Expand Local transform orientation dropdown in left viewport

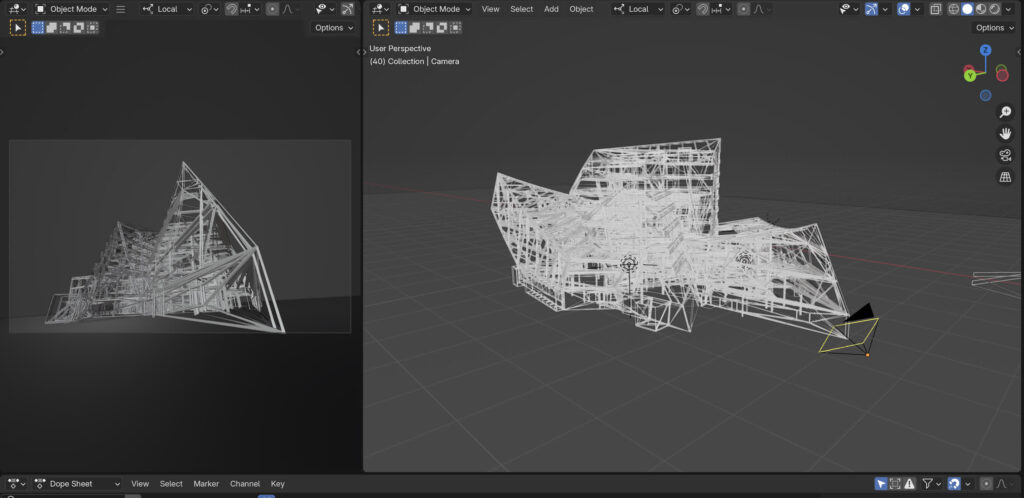click(168, 9)
